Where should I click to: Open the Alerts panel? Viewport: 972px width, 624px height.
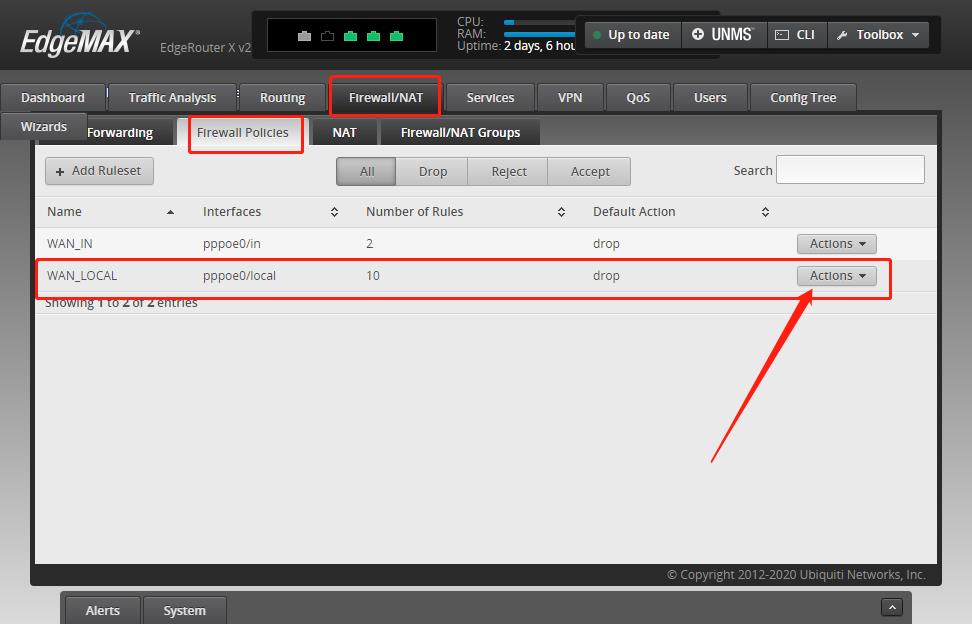point(101,610)
